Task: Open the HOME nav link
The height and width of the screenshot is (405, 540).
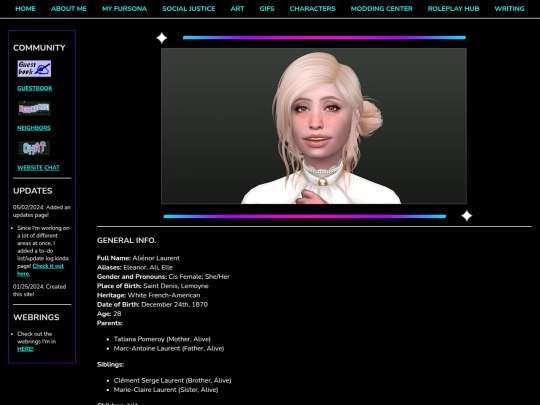Action: click(25, 9)
